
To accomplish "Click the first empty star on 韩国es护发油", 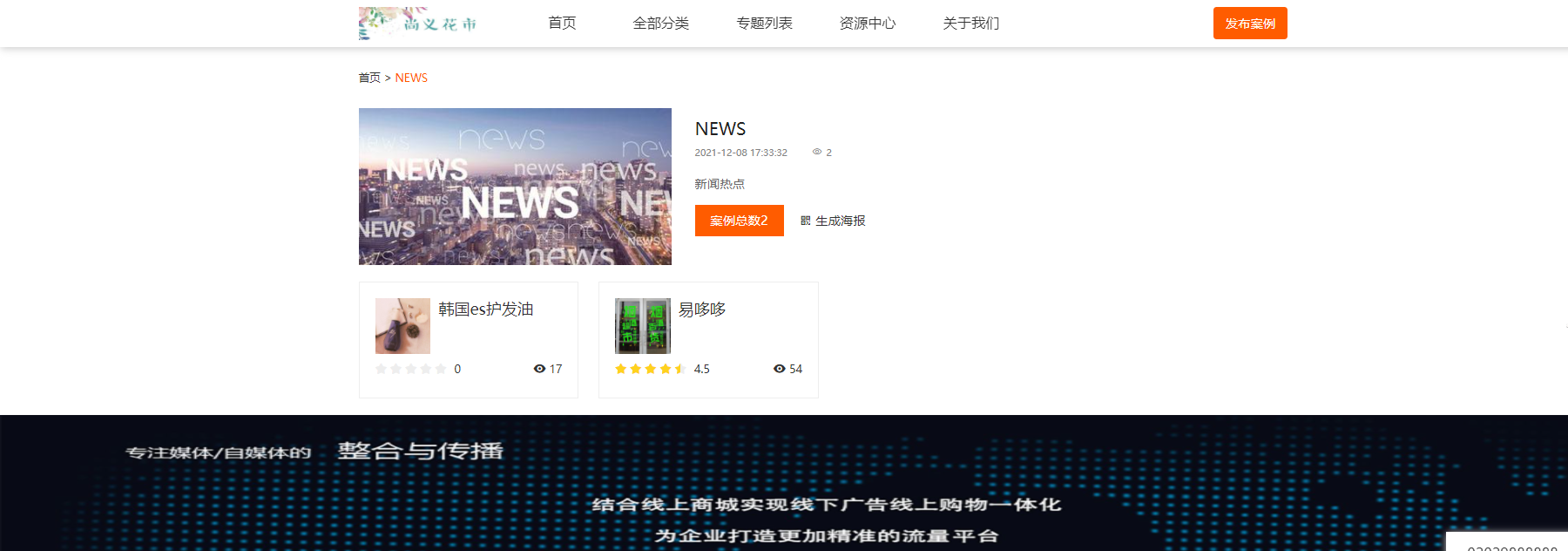I will click(381, 369).
